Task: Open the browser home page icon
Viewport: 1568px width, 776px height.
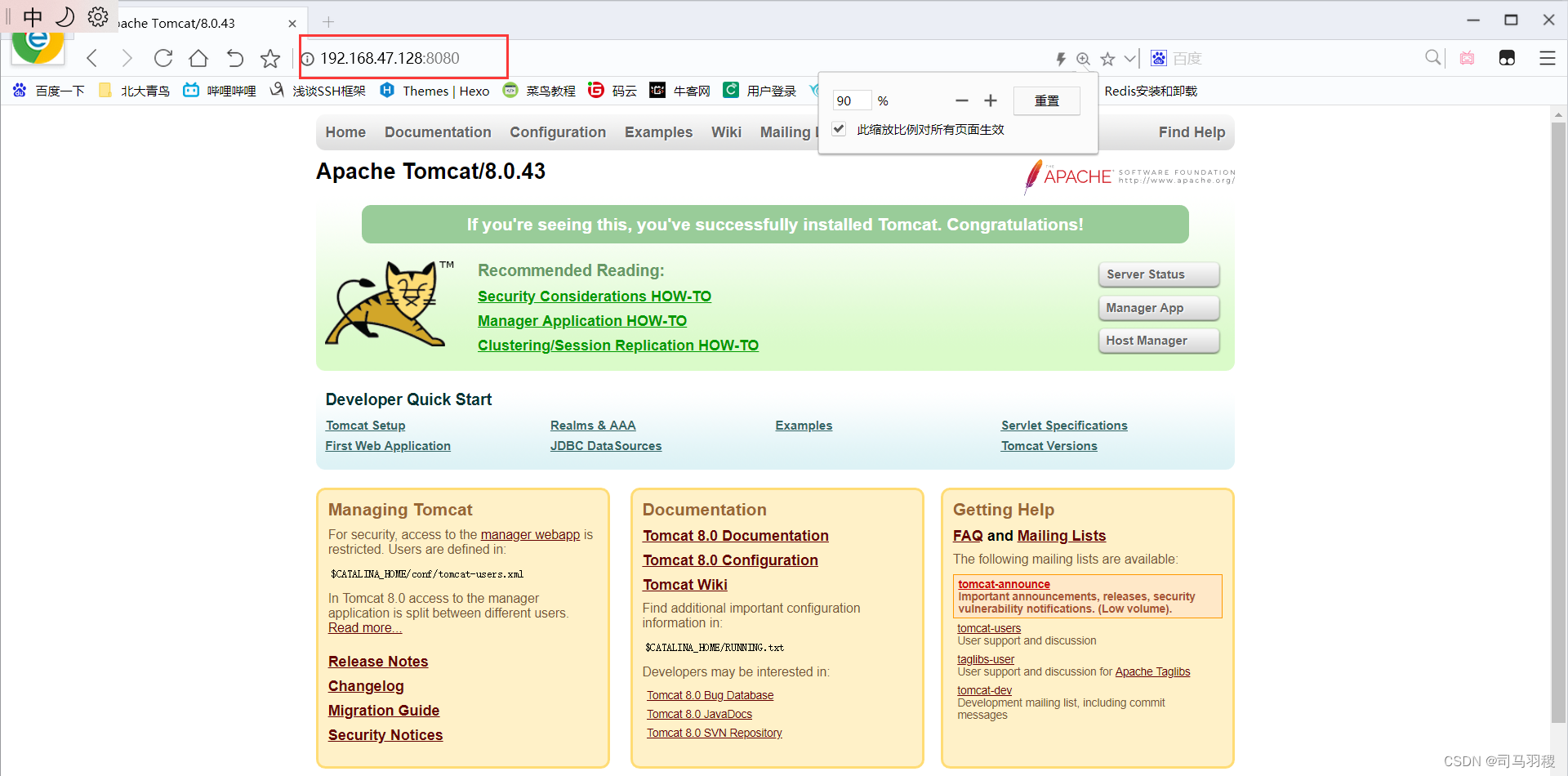Action: tap(198, 58)
